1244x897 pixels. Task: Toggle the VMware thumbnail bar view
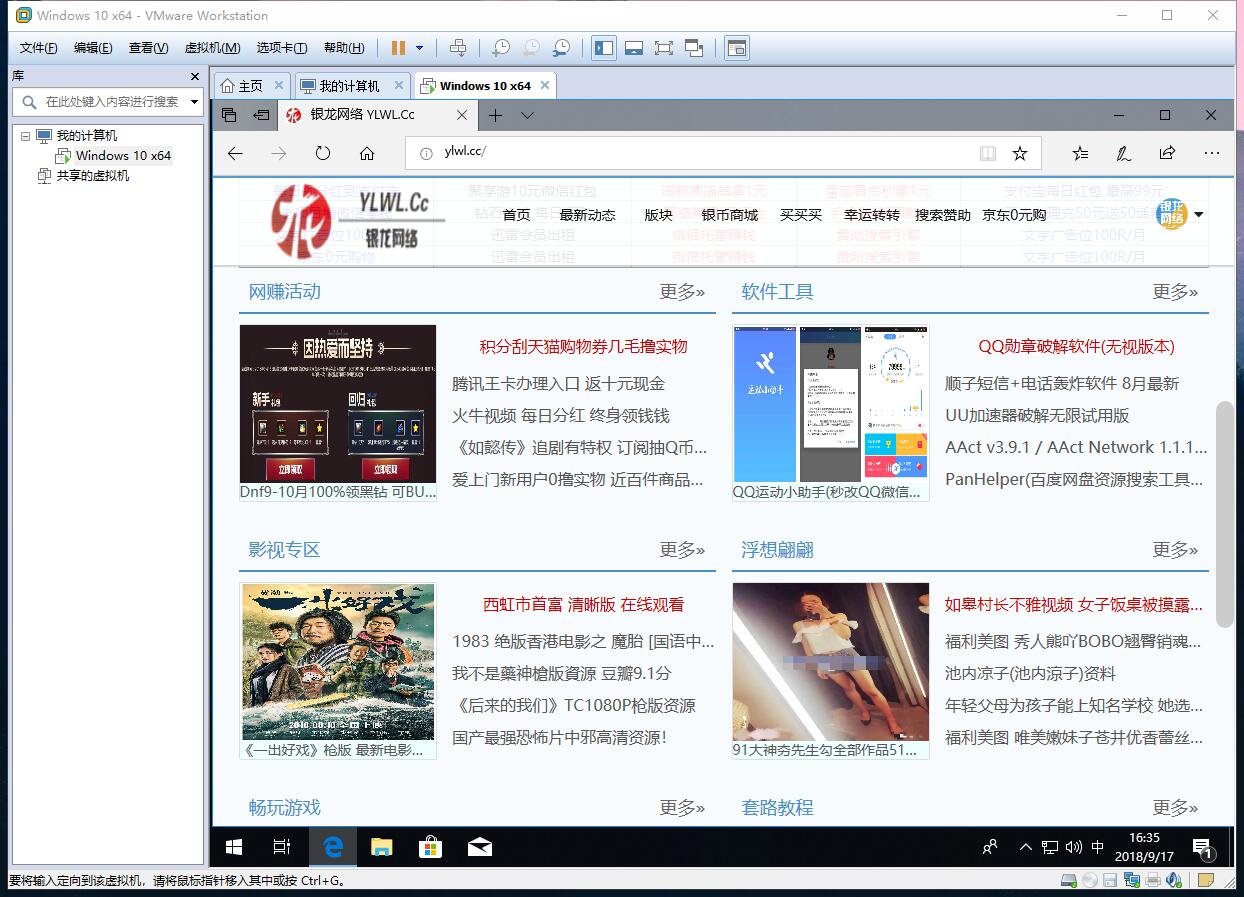(633, 48)
